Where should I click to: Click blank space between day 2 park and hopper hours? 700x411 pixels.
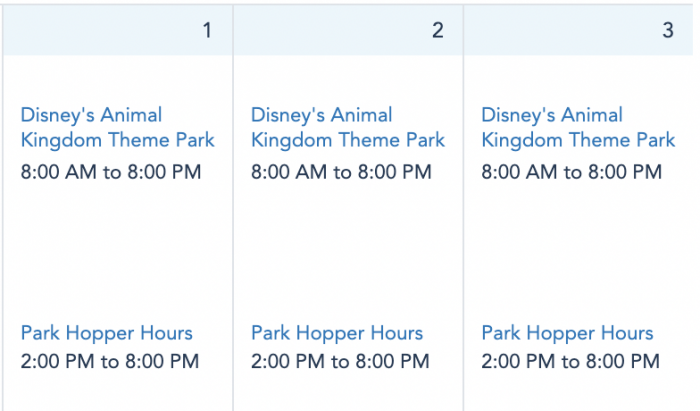348,252
